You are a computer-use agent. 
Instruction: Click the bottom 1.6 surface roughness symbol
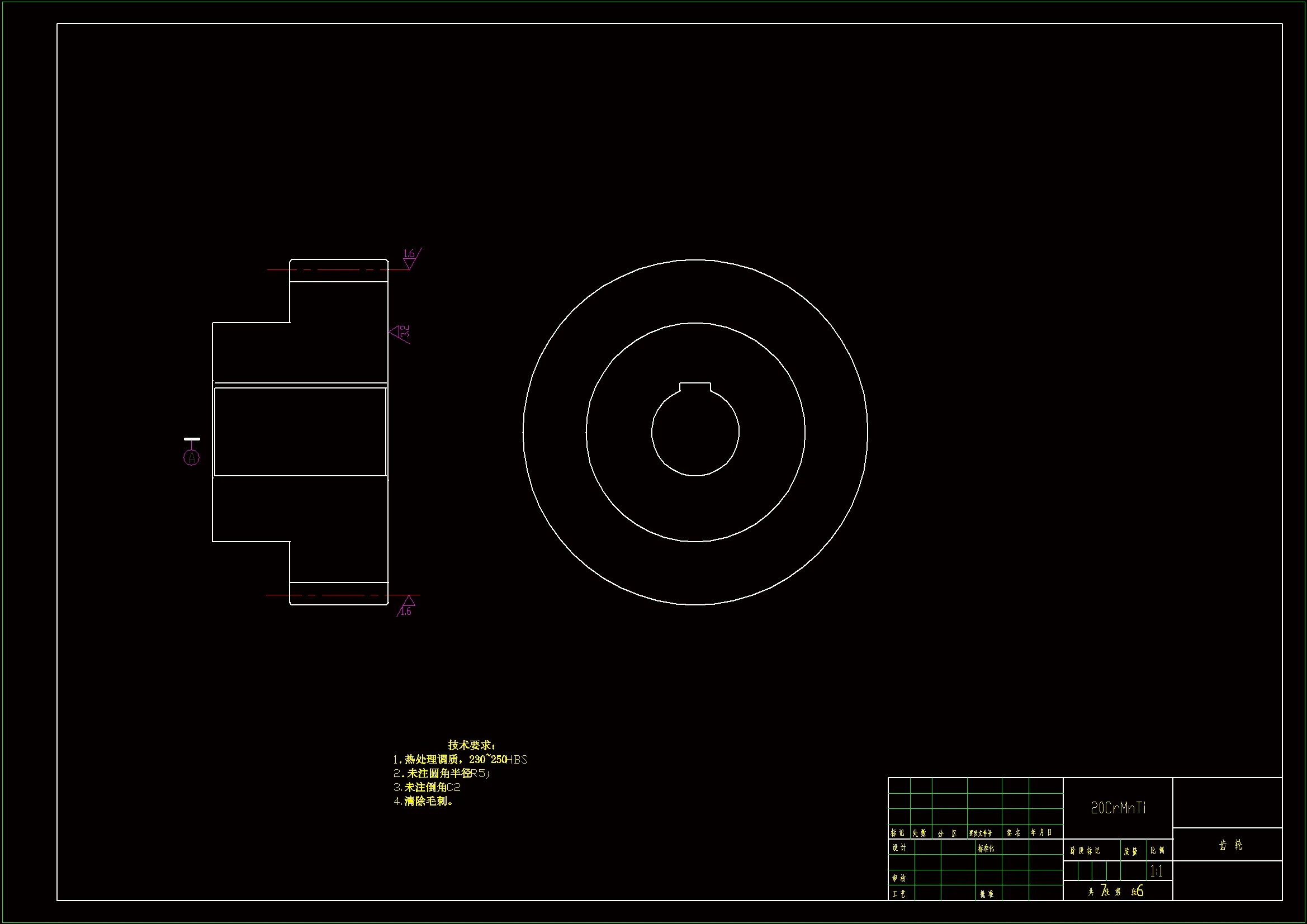point(407,606)
